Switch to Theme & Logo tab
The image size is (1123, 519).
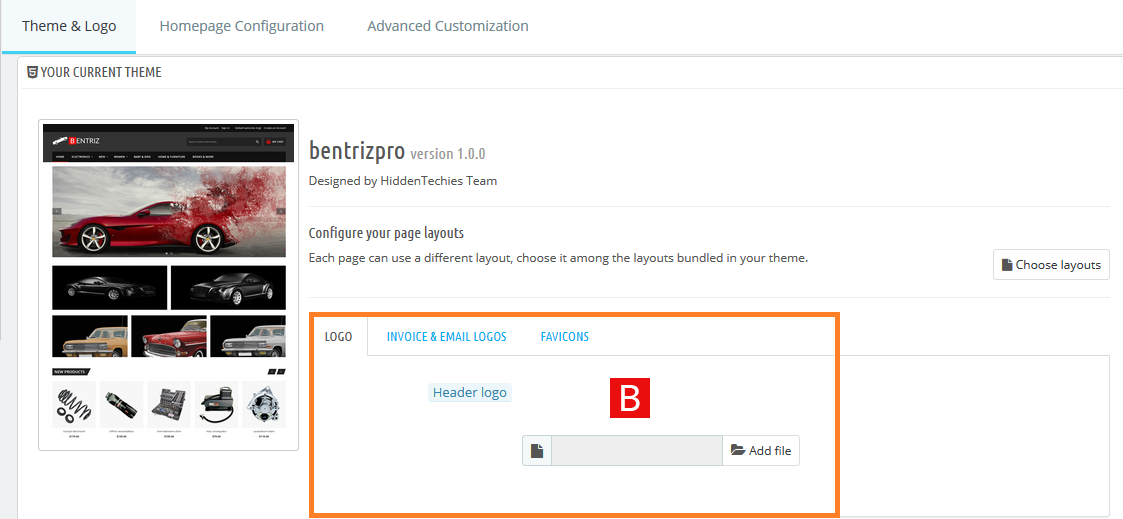tap(69, 26)
